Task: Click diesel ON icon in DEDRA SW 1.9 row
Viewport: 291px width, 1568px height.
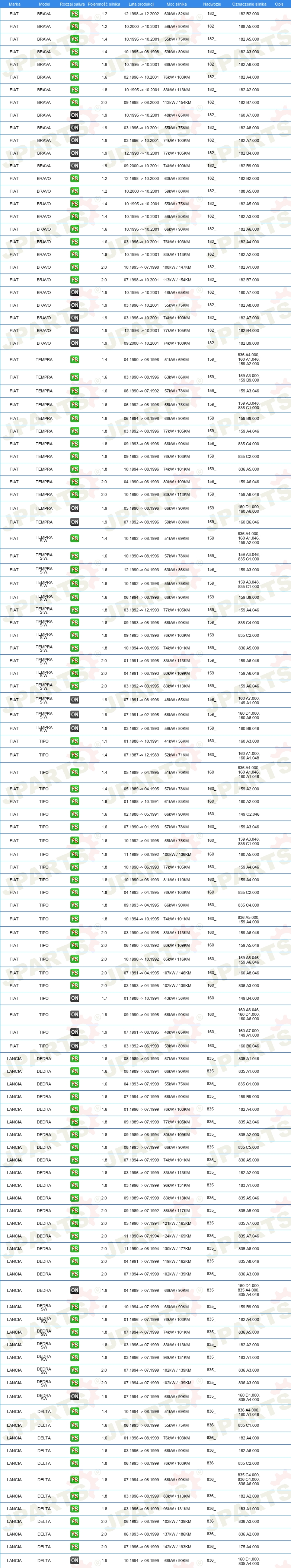Action: (74, 1397)
